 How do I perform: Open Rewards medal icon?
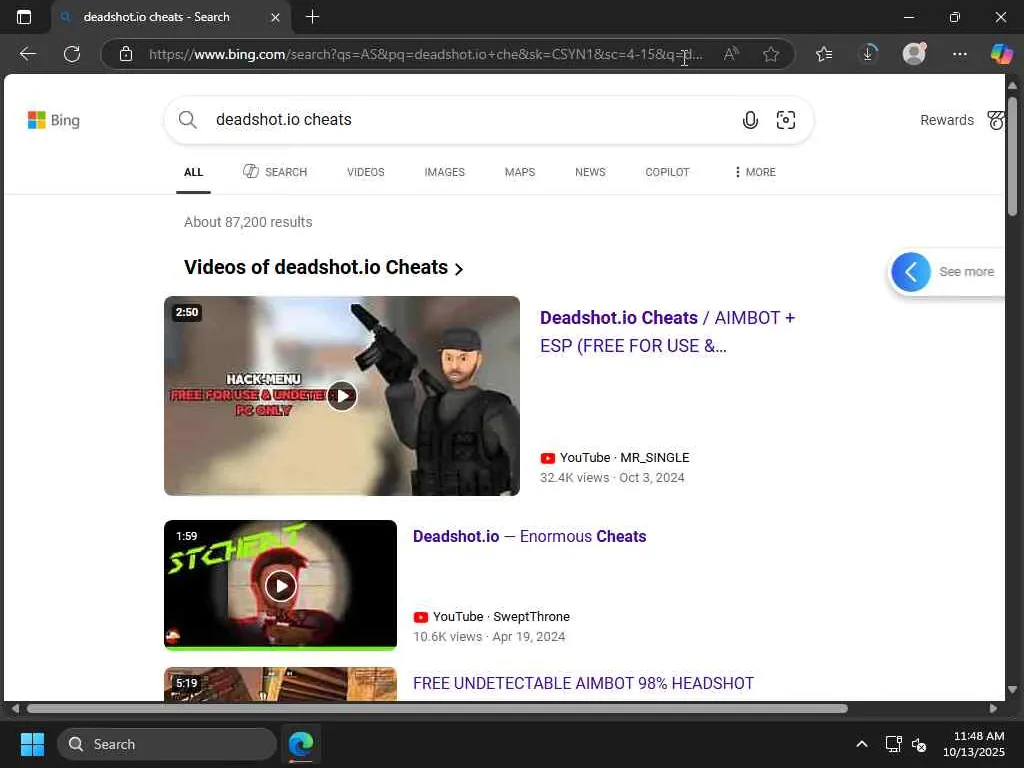pos(996,120)
